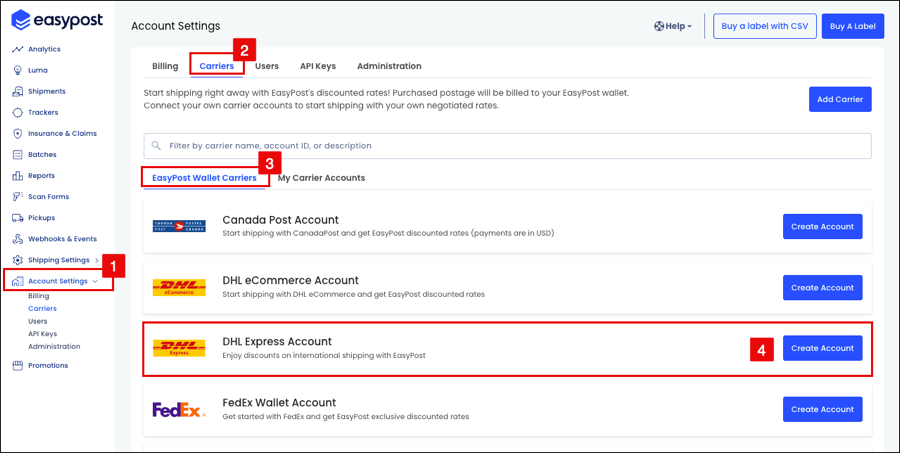900x453 pixels.
Task: Create a FedEx Wallet account
Action: point(823,409)
